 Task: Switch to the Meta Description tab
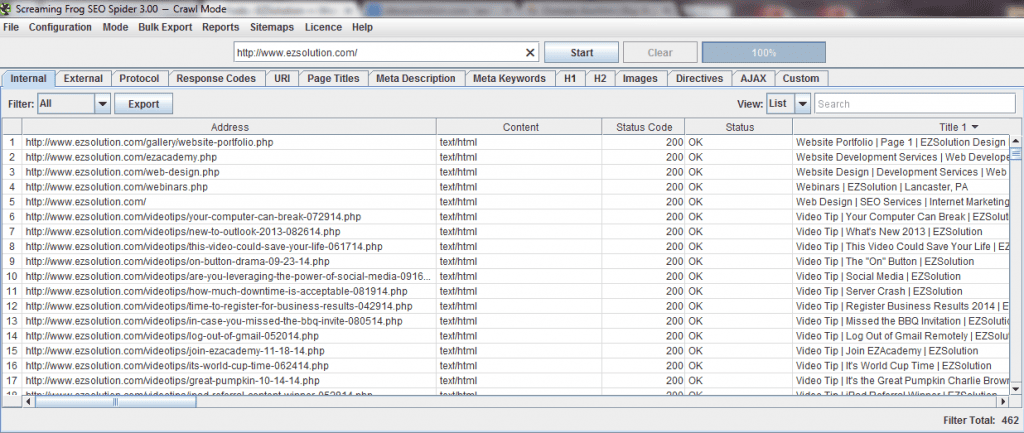tap(416, 78)
